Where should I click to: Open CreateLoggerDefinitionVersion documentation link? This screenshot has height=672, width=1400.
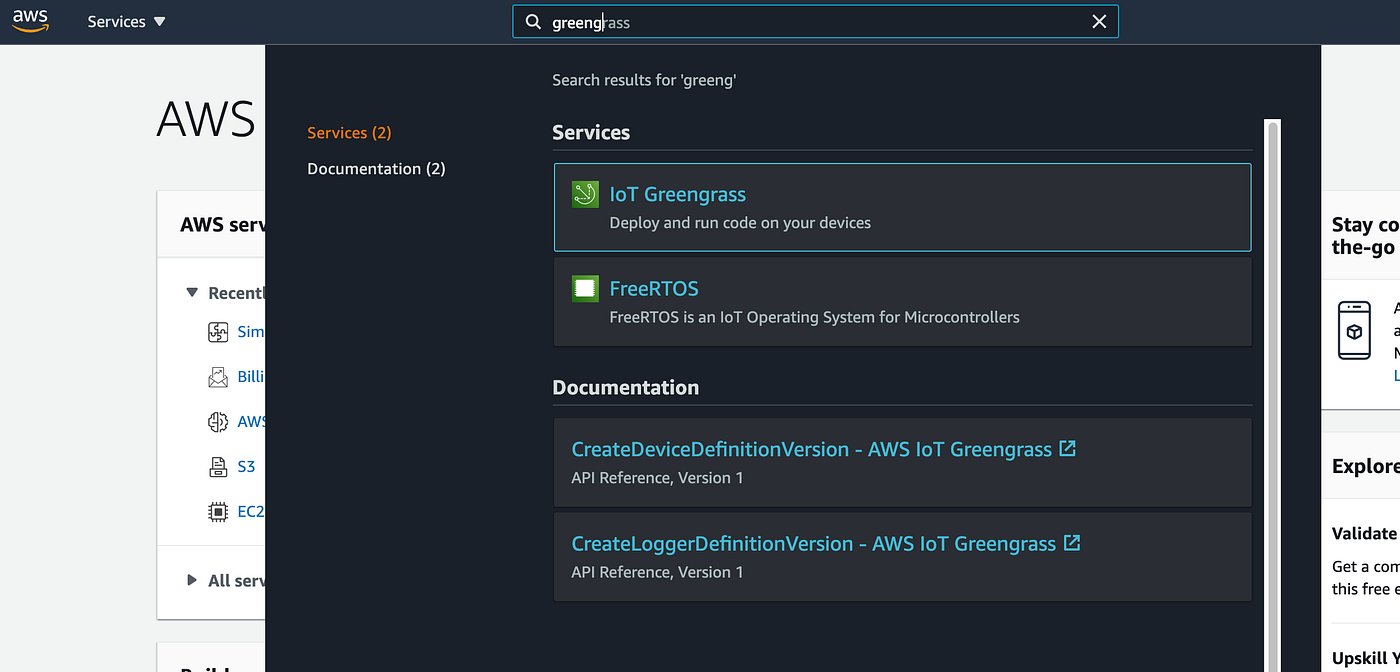813,544
